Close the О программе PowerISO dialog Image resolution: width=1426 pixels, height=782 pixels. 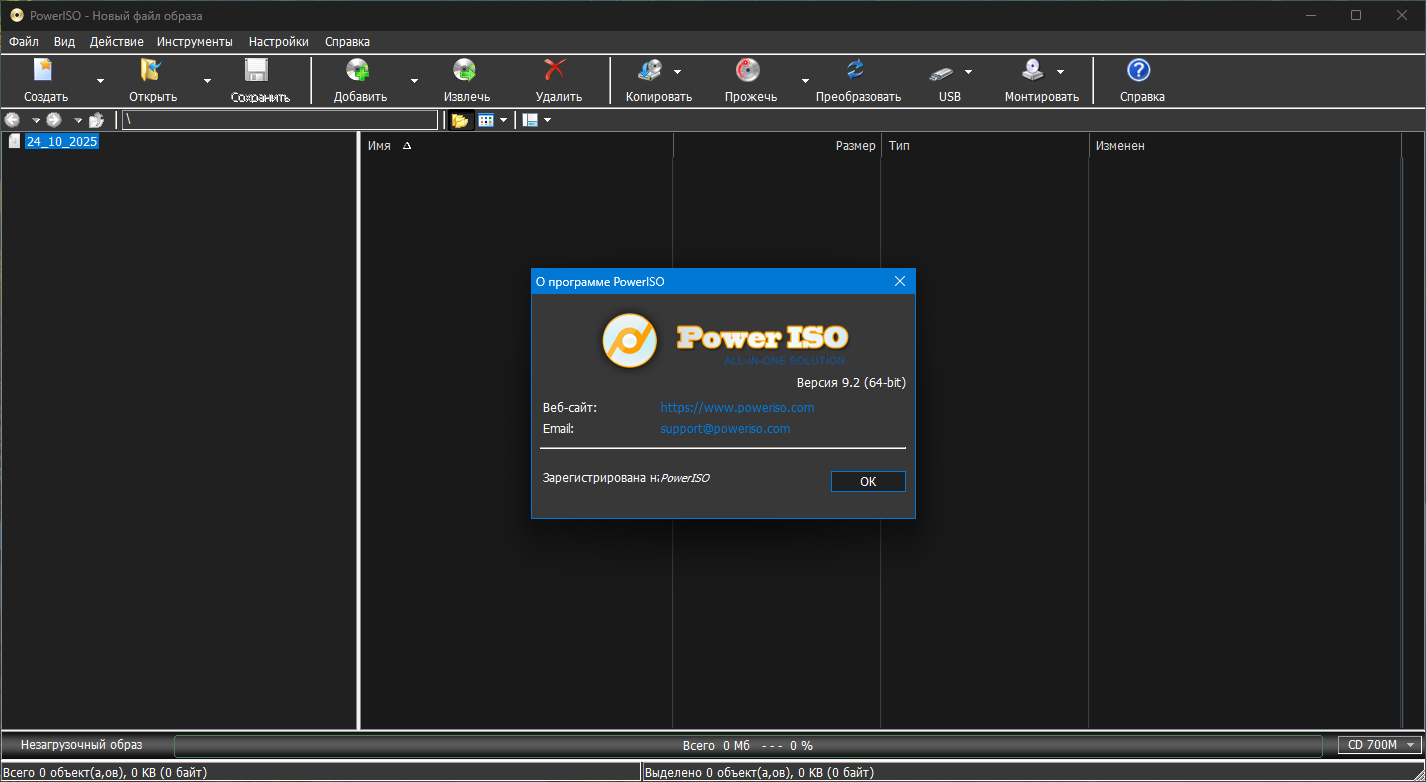click(x=900, y=282)
